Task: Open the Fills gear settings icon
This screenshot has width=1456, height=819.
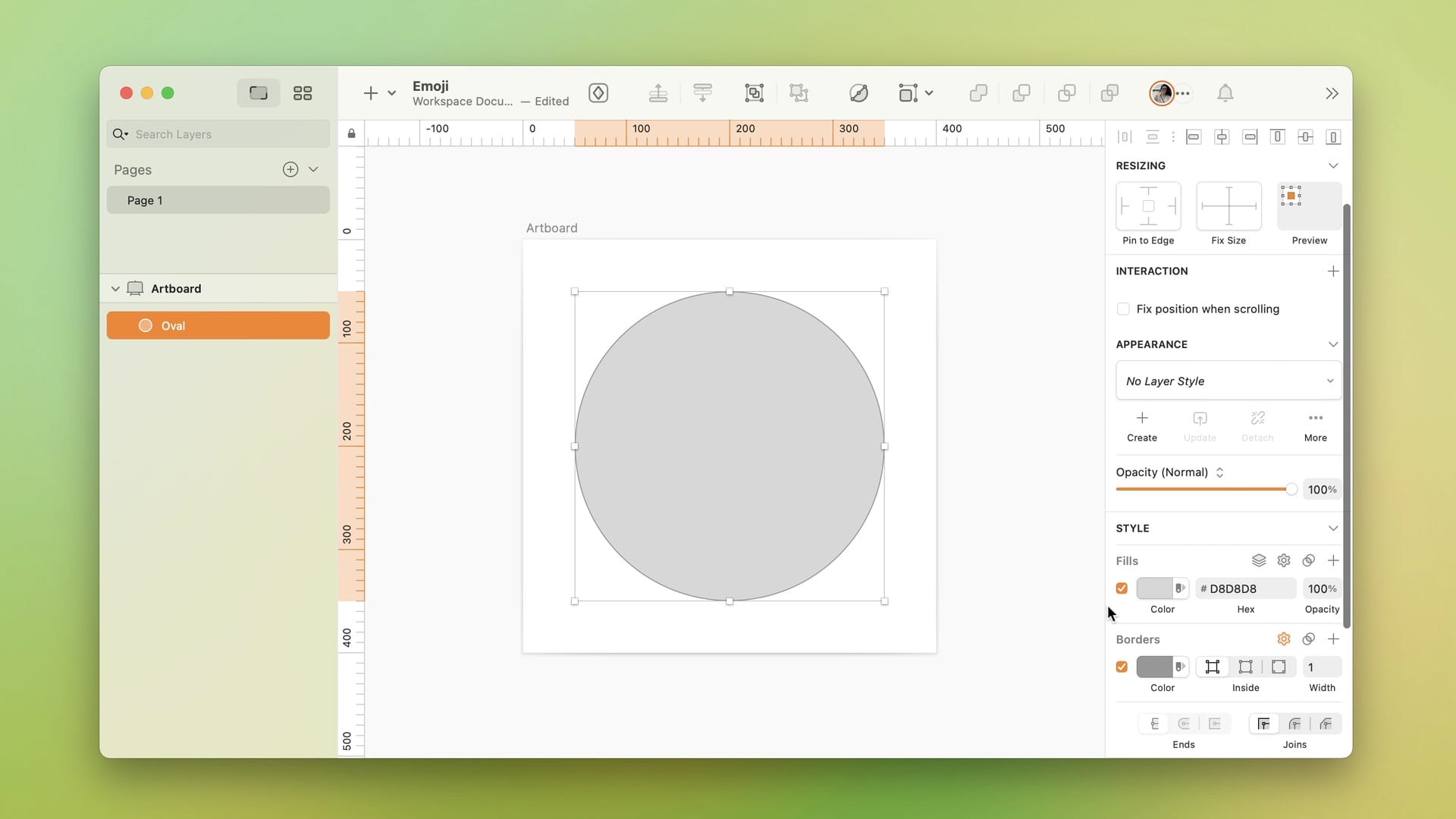Action: 1285,560
